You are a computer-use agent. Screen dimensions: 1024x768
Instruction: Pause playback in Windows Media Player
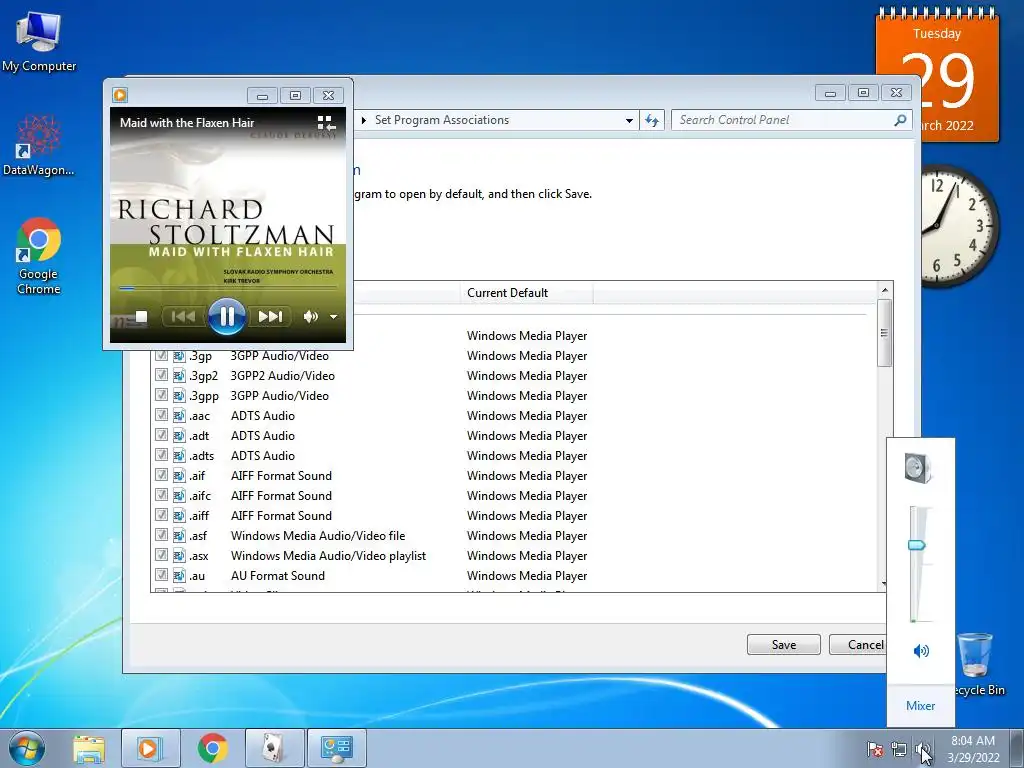coord(227,316)
